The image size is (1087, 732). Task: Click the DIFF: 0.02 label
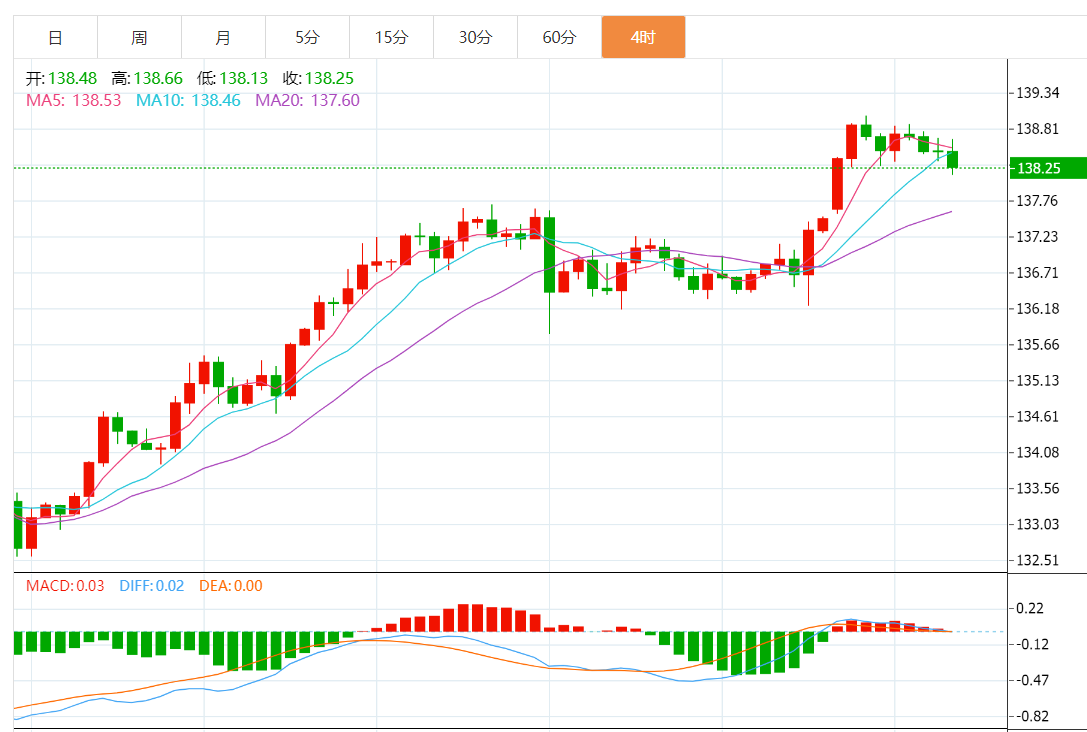click(x=151, y=586)
